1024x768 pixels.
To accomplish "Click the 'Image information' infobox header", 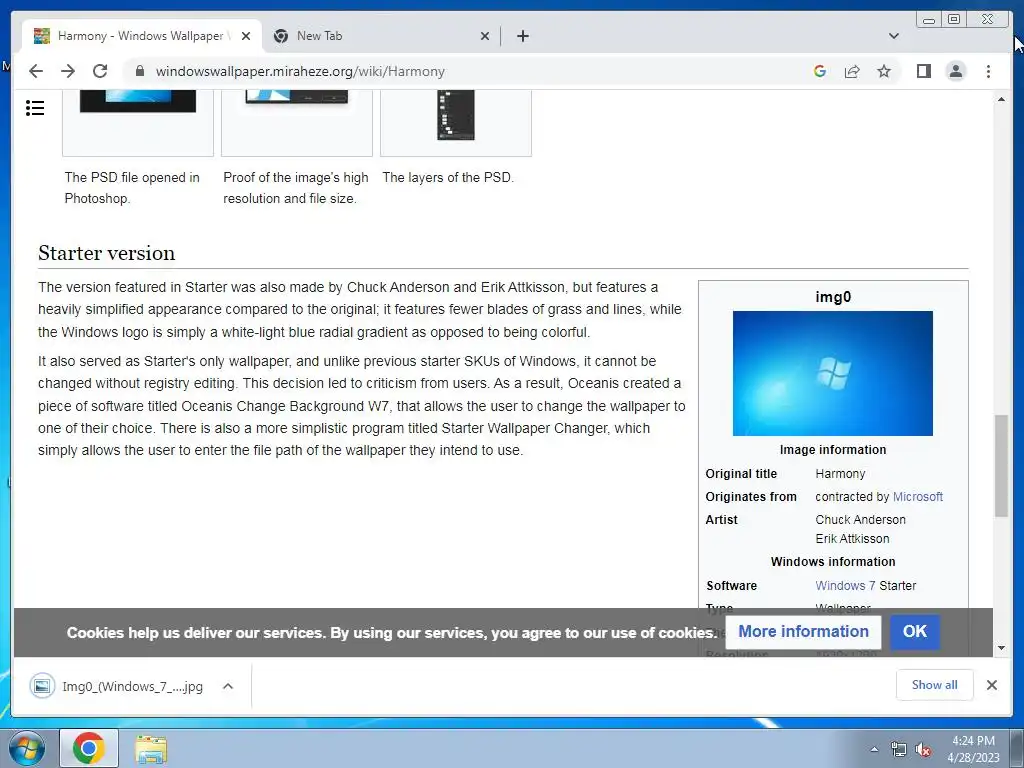I will pos(833,449).
